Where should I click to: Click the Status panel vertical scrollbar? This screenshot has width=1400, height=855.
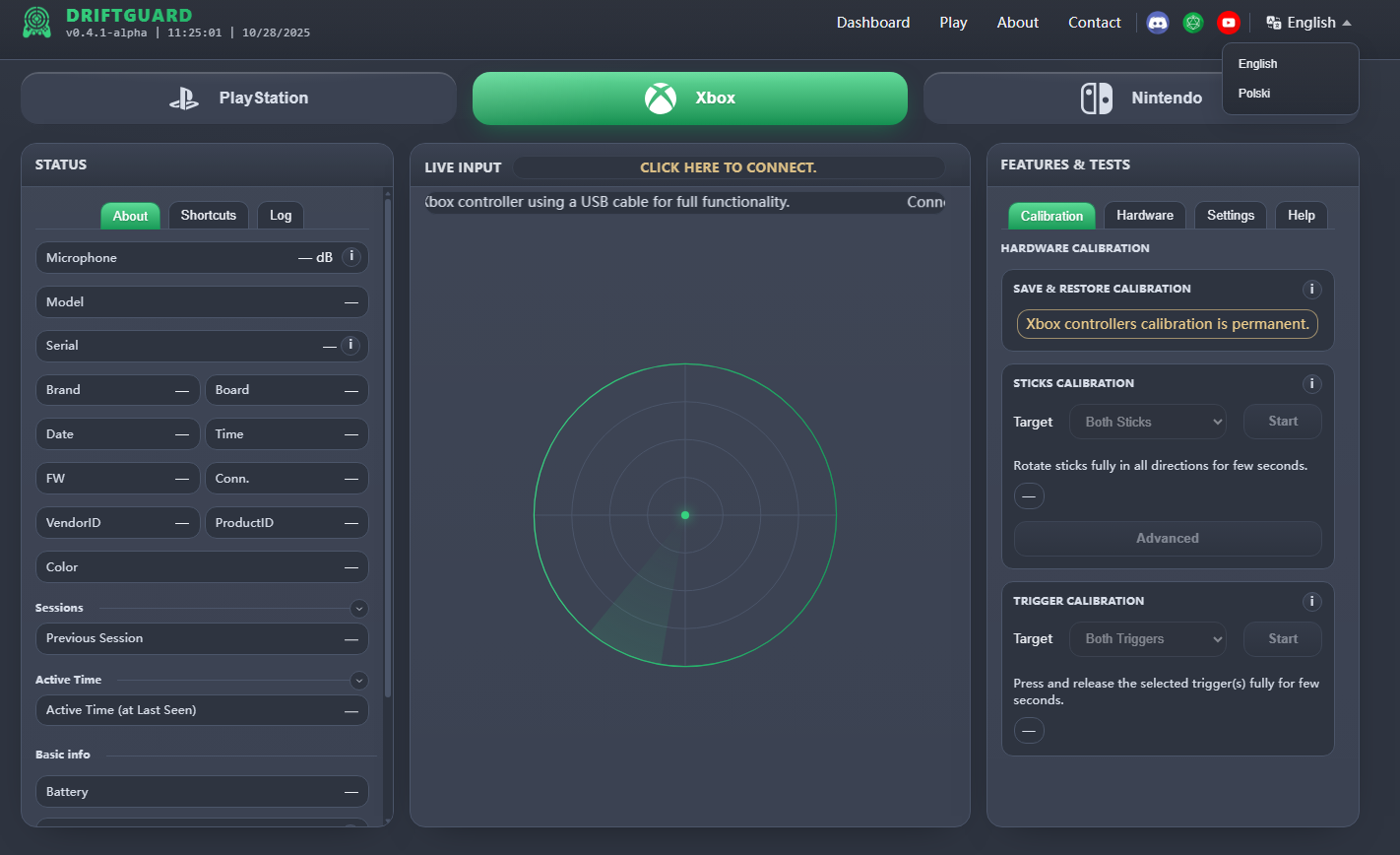click(x=387, y=443)
